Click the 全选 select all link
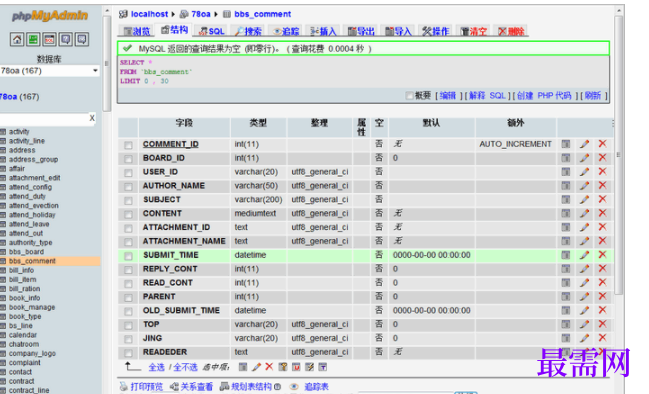 (156, 367)
